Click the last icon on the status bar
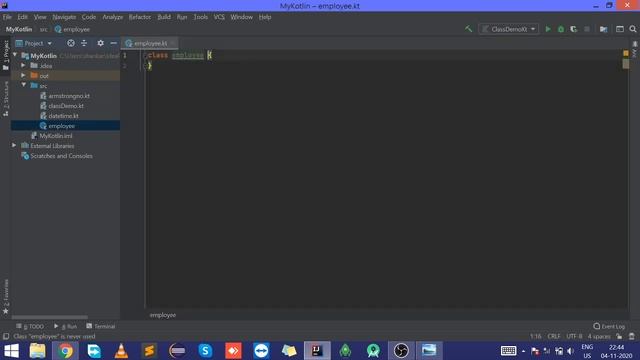Screen dimensions: 640x360 [x=632, y=336]
